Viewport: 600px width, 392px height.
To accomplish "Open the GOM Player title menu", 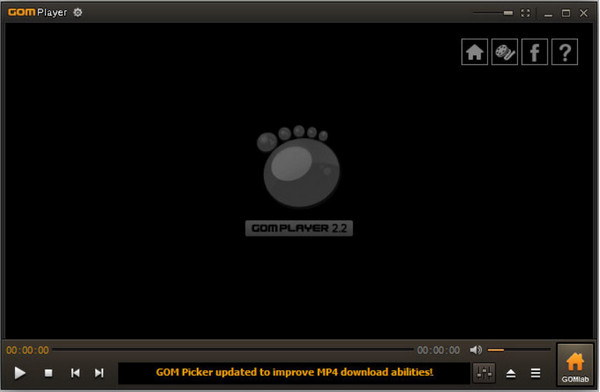I will point(37,12).
